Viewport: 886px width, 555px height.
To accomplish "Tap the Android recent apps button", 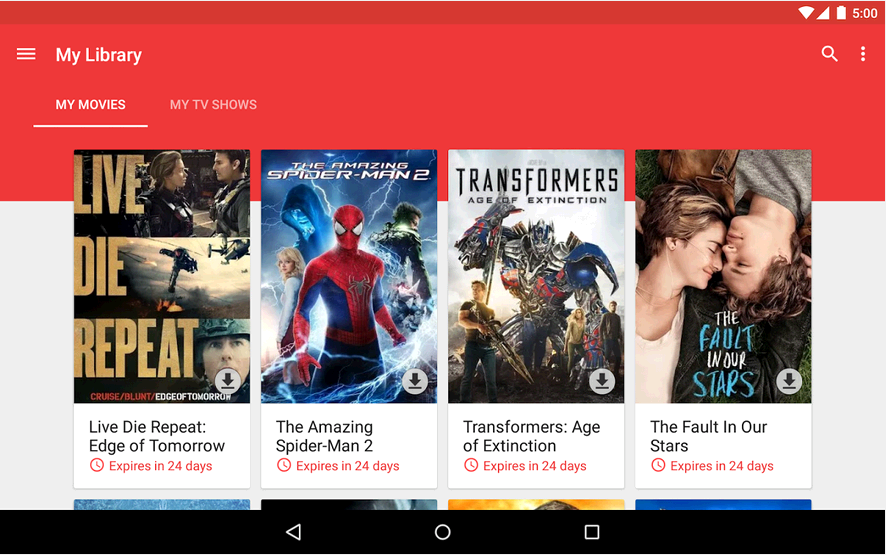I will tap(592, 532).
